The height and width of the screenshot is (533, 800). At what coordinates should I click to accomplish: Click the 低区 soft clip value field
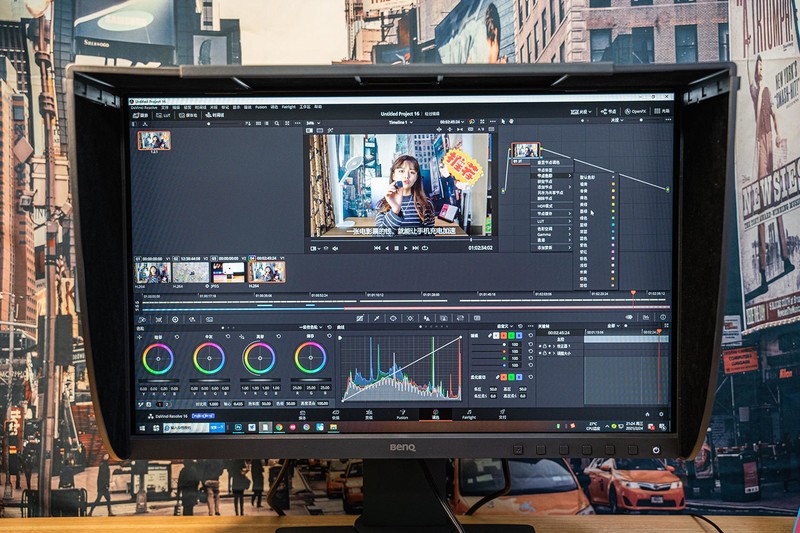point(493,389)
